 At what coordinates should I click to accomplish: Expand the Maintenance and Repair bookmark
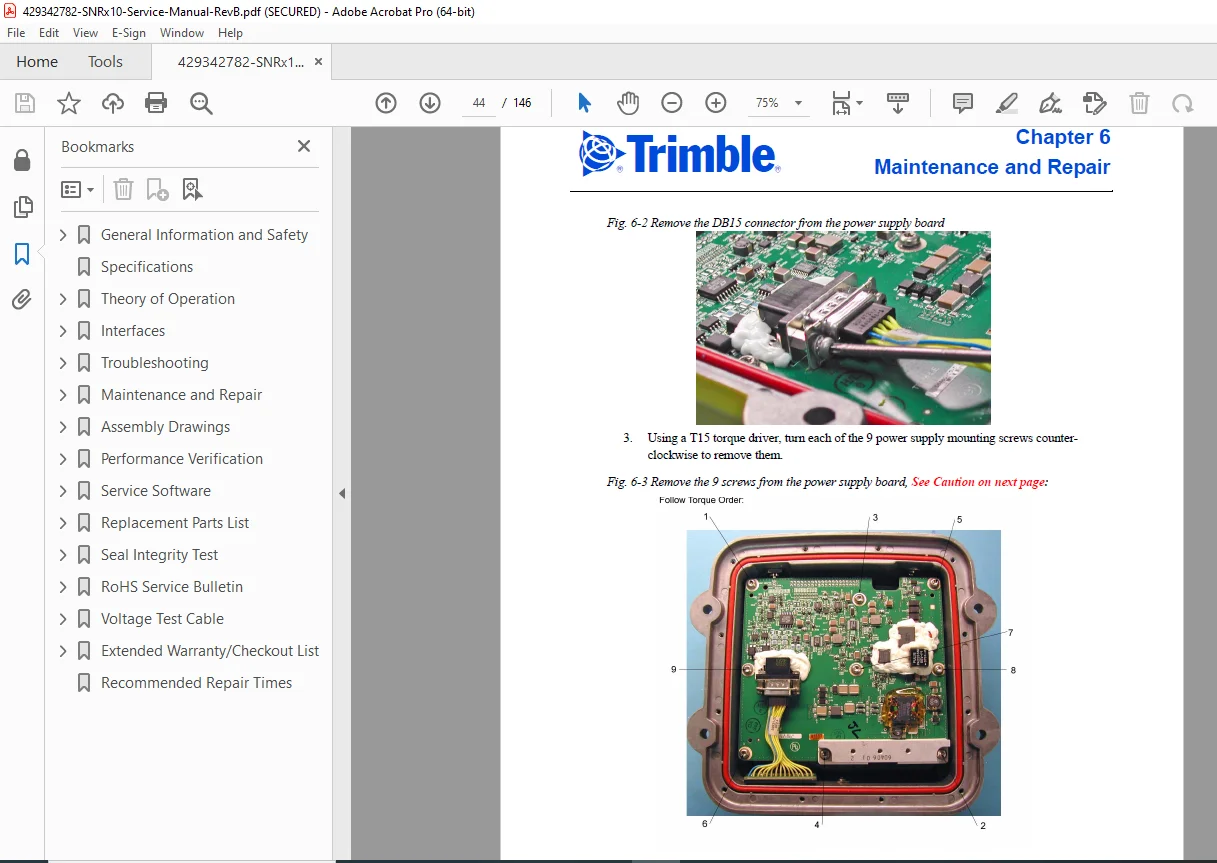coord(63,395)
